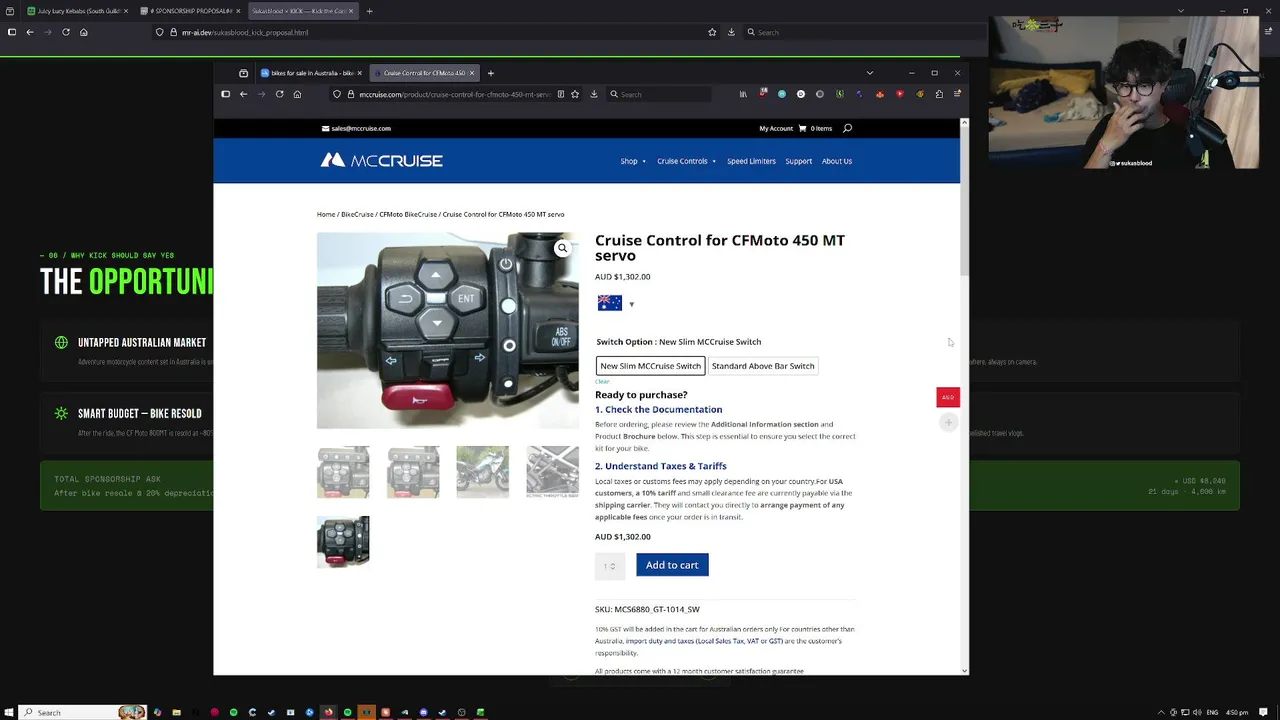Show the servo diagram thumbnail image

(x=552, y=471)
